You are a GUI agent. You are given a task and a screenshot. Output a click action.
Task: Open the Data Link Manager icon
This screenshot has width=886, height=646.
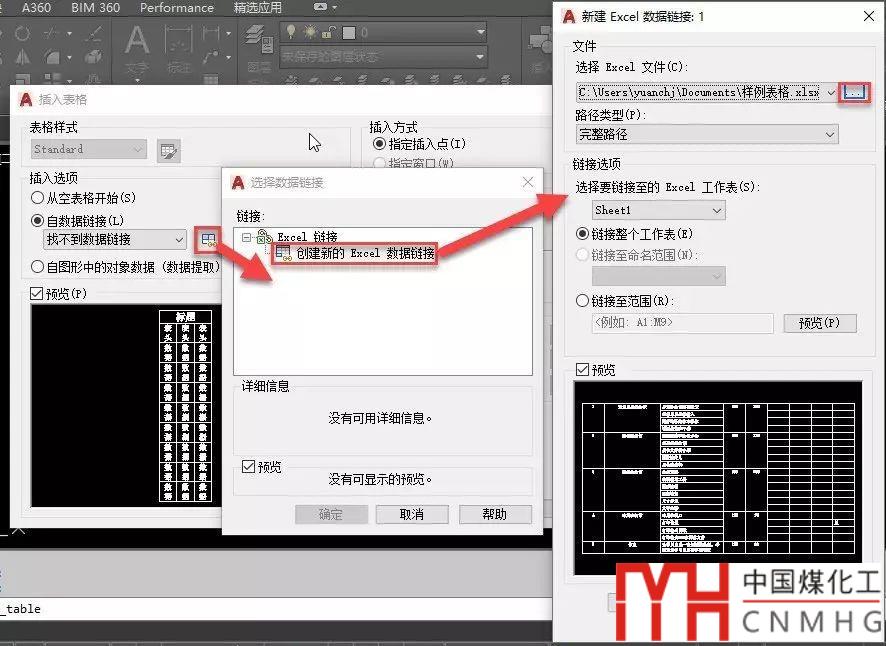207,240
